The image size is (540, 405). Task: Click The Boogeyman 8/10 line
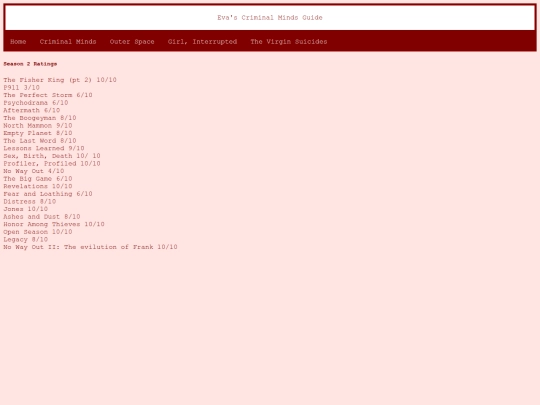pos(40,118)
